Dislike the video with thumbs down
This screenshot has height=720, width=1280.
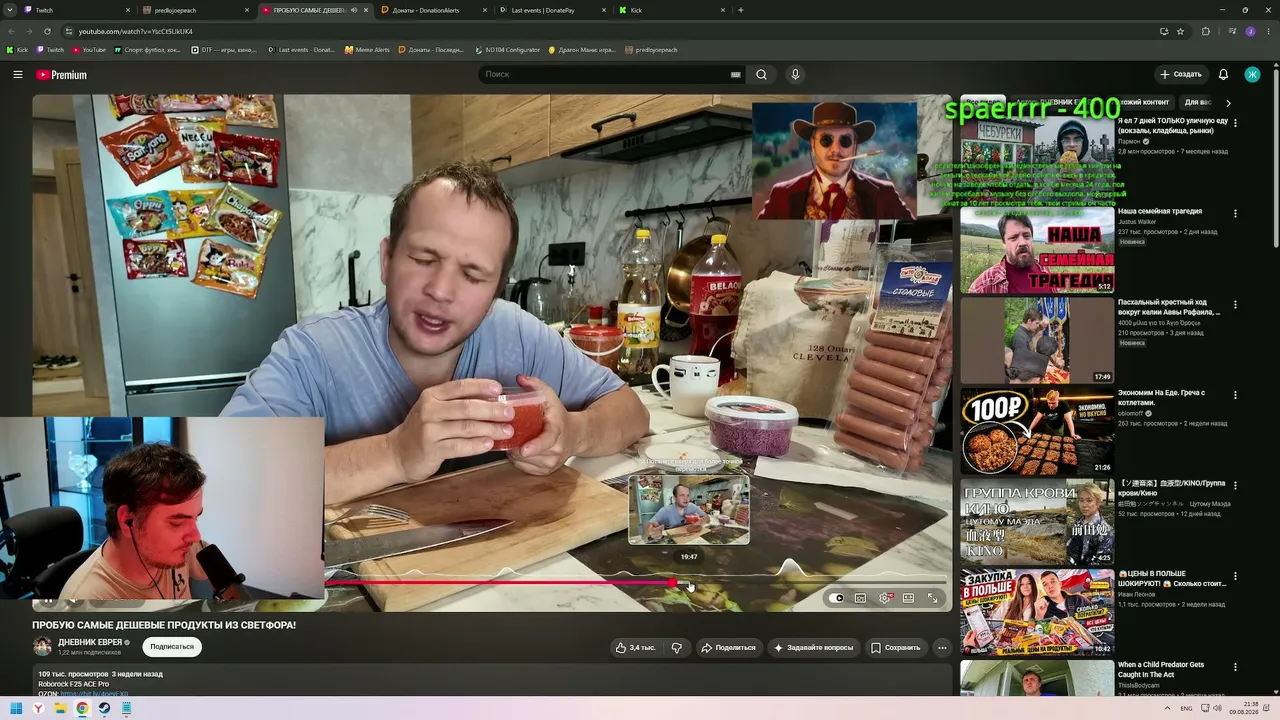coord(677,648)
